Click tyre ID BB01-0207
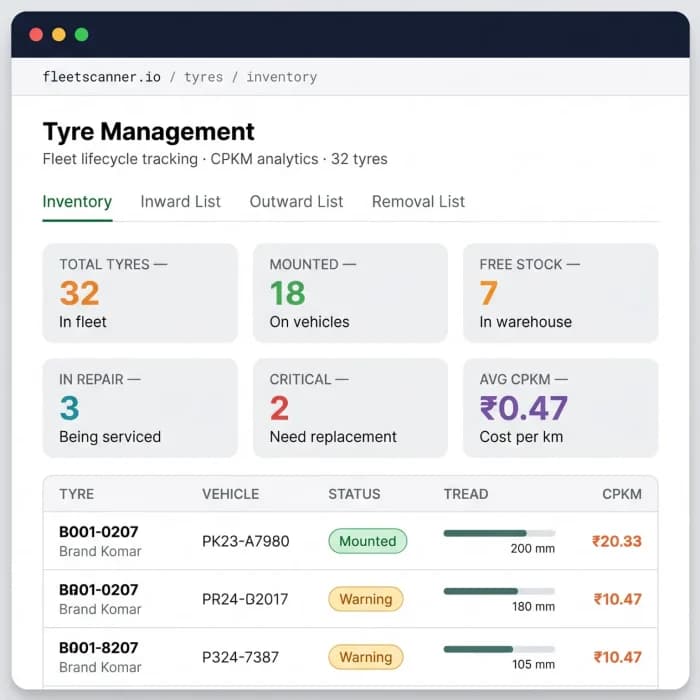Viewport: 700px width, 700px height. pos(99,590)
